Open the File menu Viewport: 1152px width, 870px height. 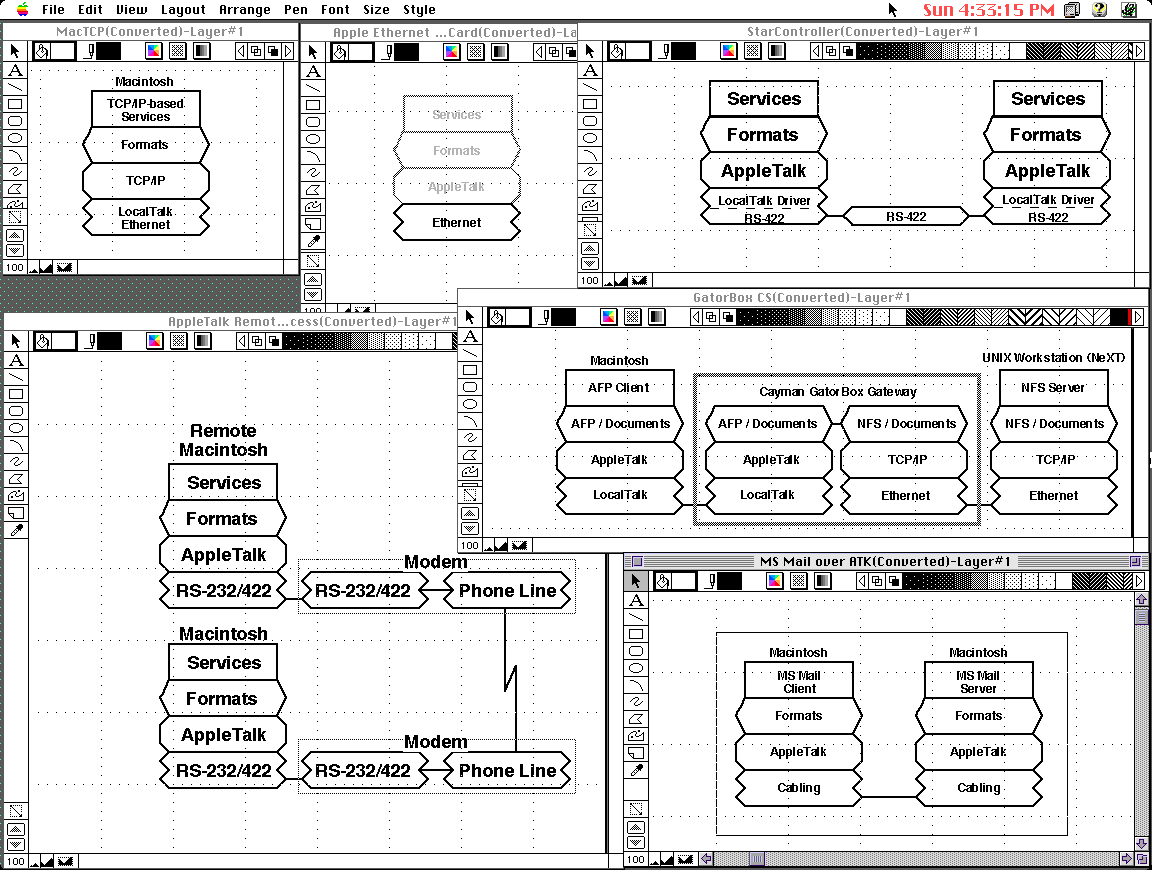[x=53, y=10]
